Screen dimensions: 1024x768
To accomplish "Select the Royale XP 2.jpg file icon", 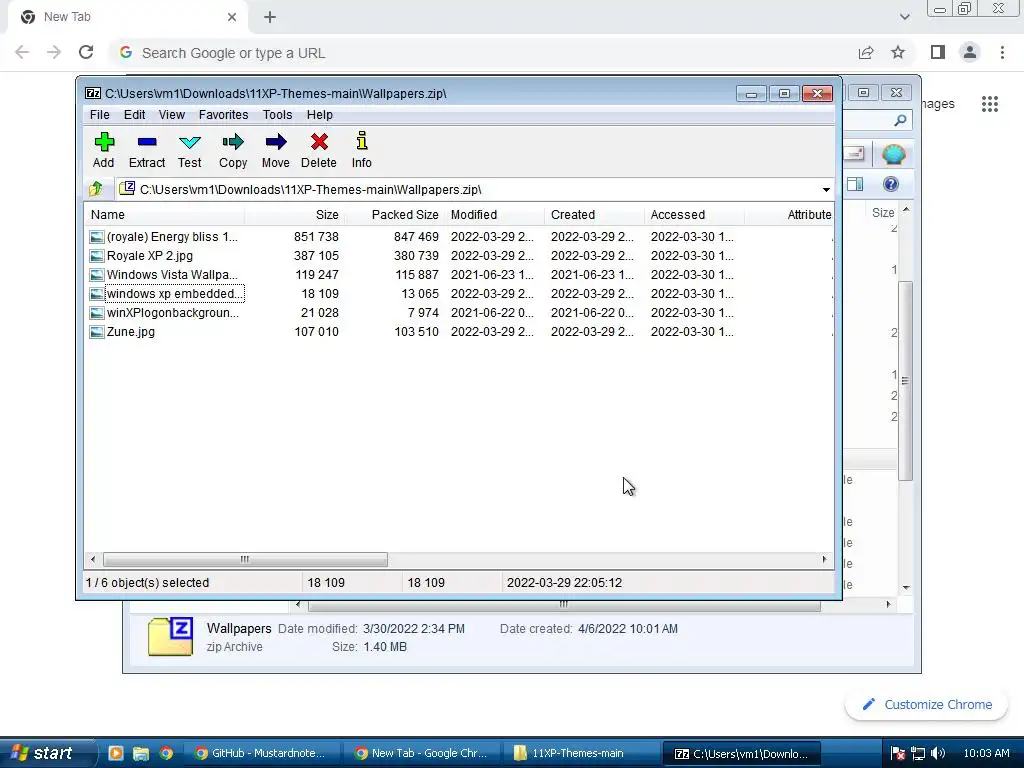I will point(97,256).
